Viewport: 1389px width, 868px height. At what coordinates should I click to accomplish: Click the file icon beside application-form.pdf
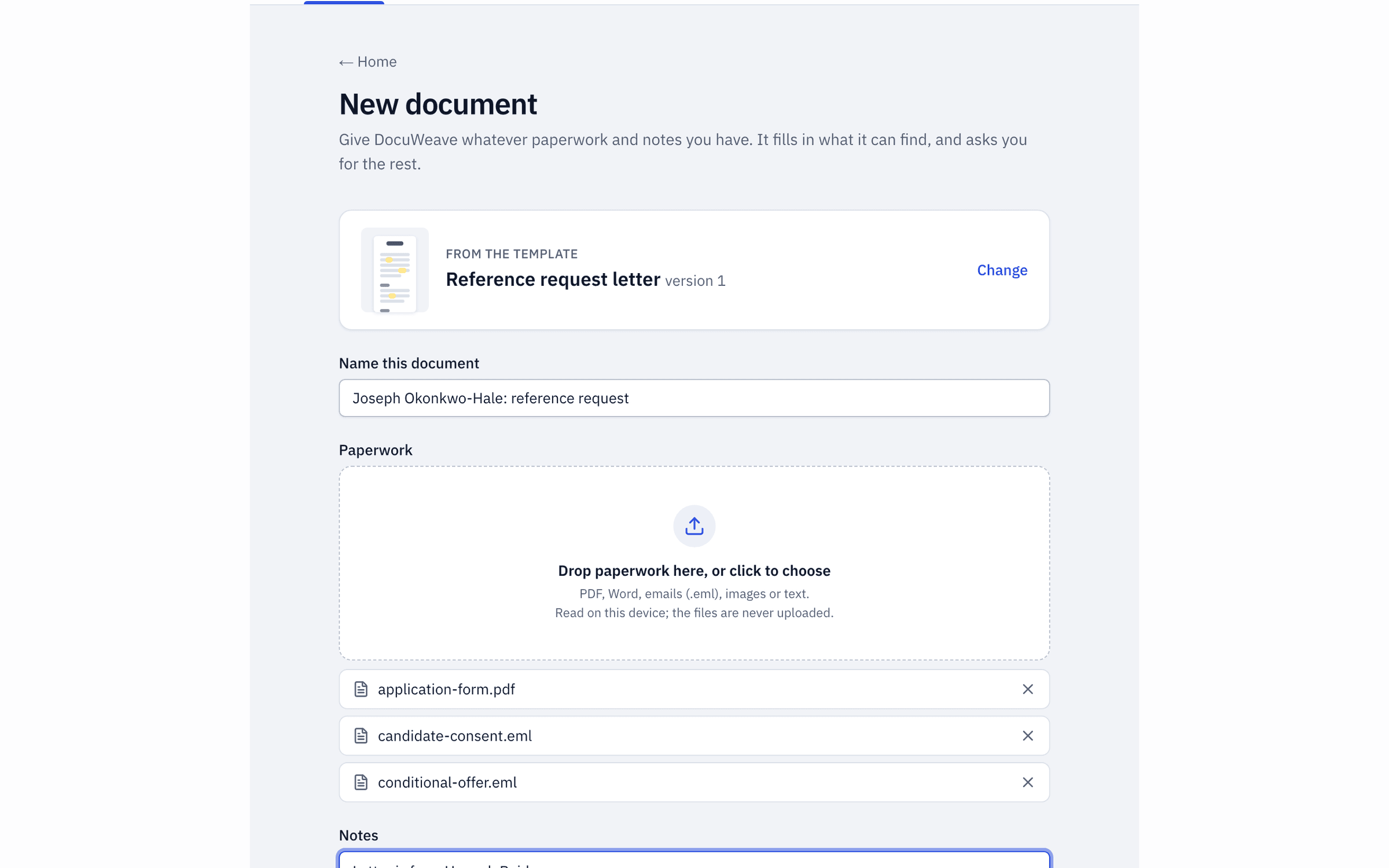(x=361, y=689)
